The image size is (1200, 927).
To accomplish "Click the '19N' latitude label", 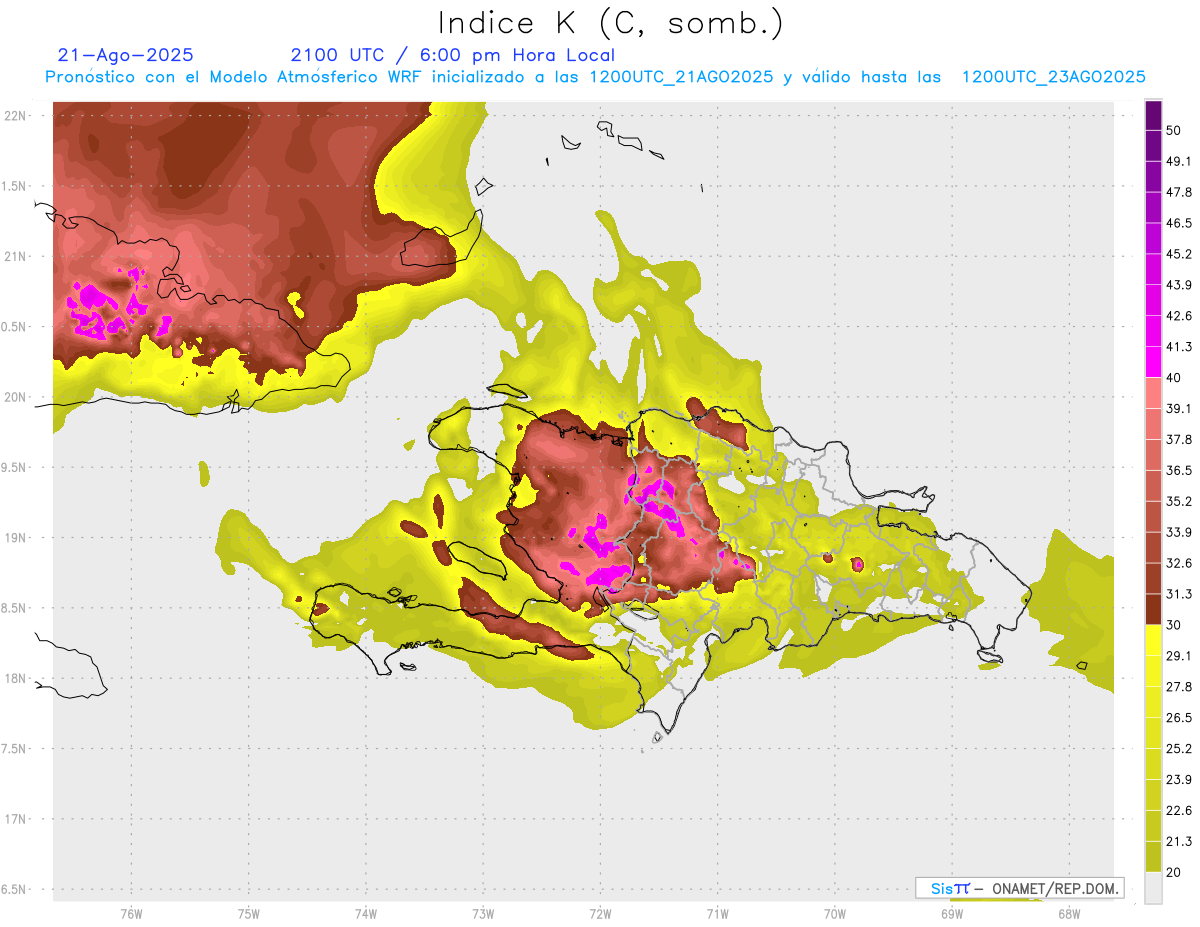I will pos(15,537).
